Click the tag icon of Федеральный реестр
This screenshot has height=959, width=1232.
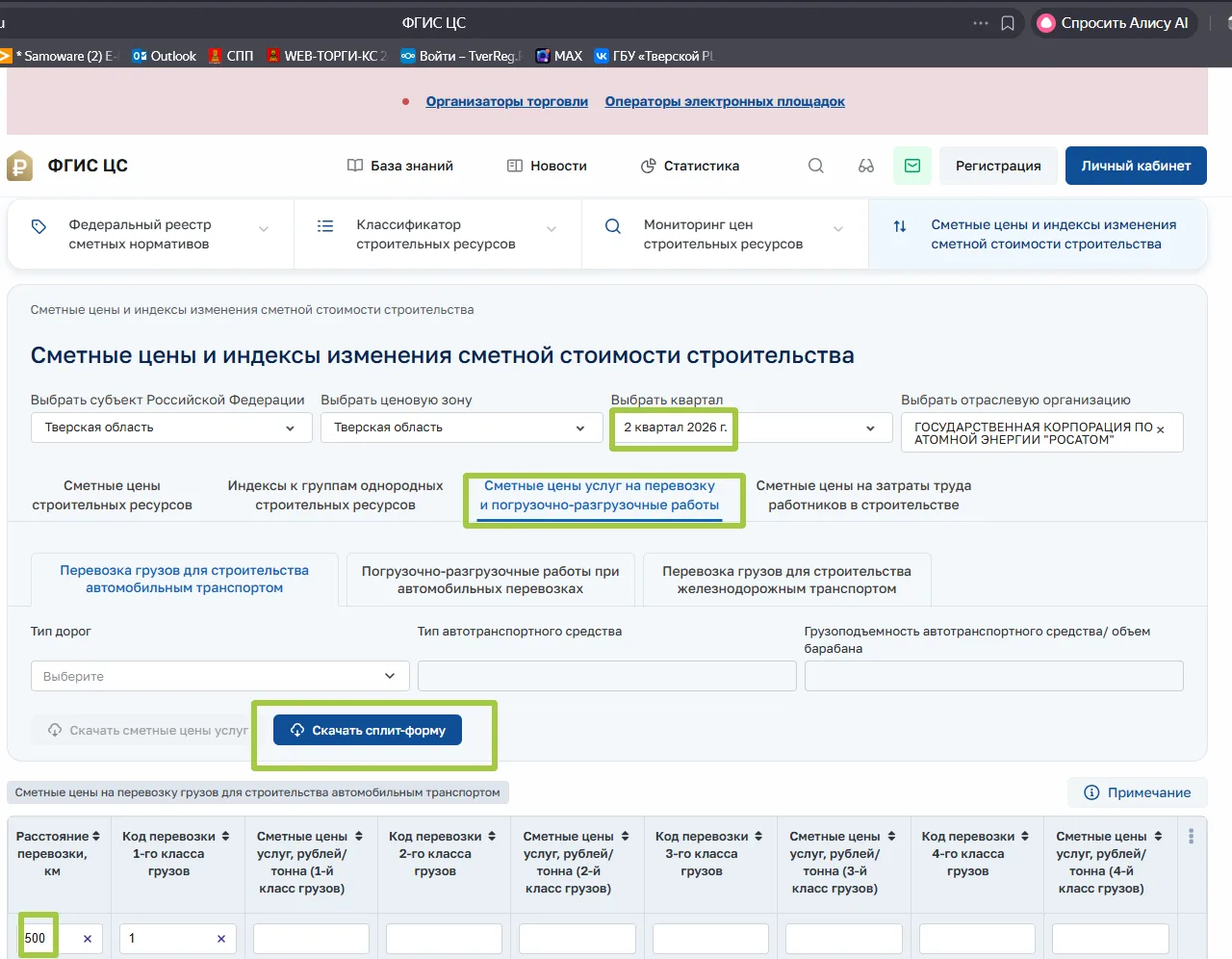click(38, 226)
